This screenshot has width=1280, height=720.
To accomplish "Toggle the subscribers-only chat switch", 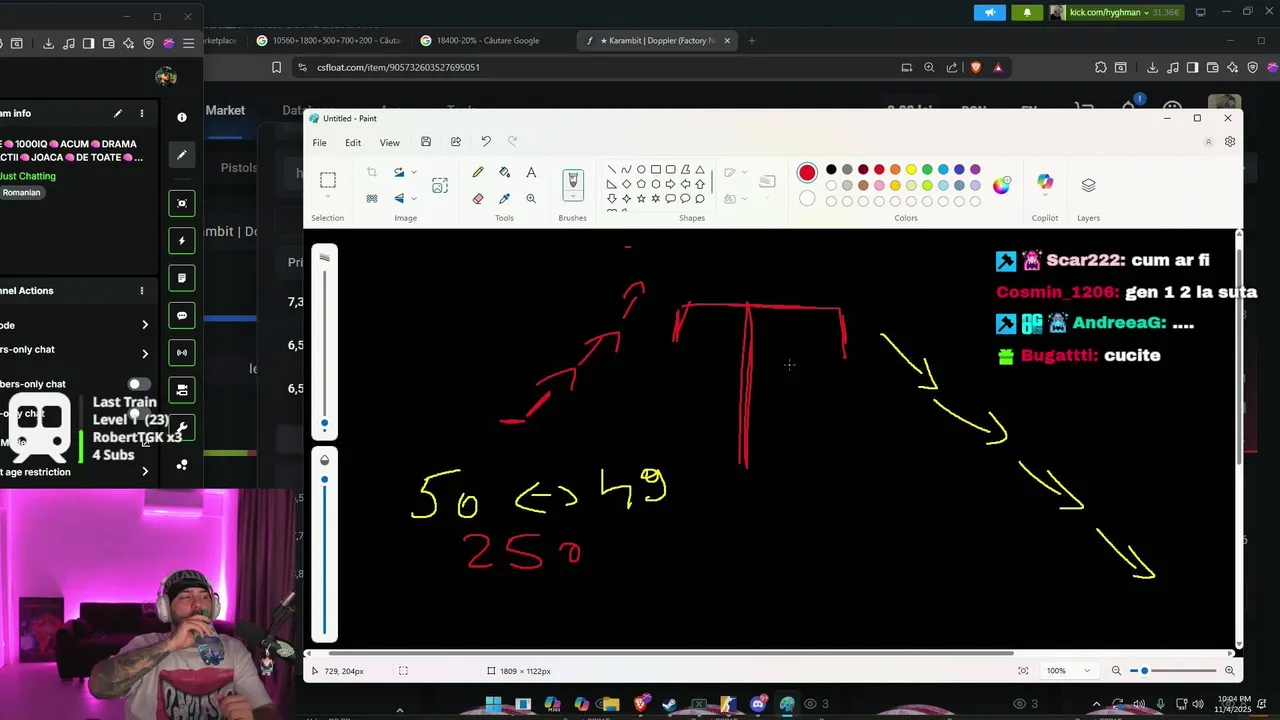I will click(x=140, y=384).
